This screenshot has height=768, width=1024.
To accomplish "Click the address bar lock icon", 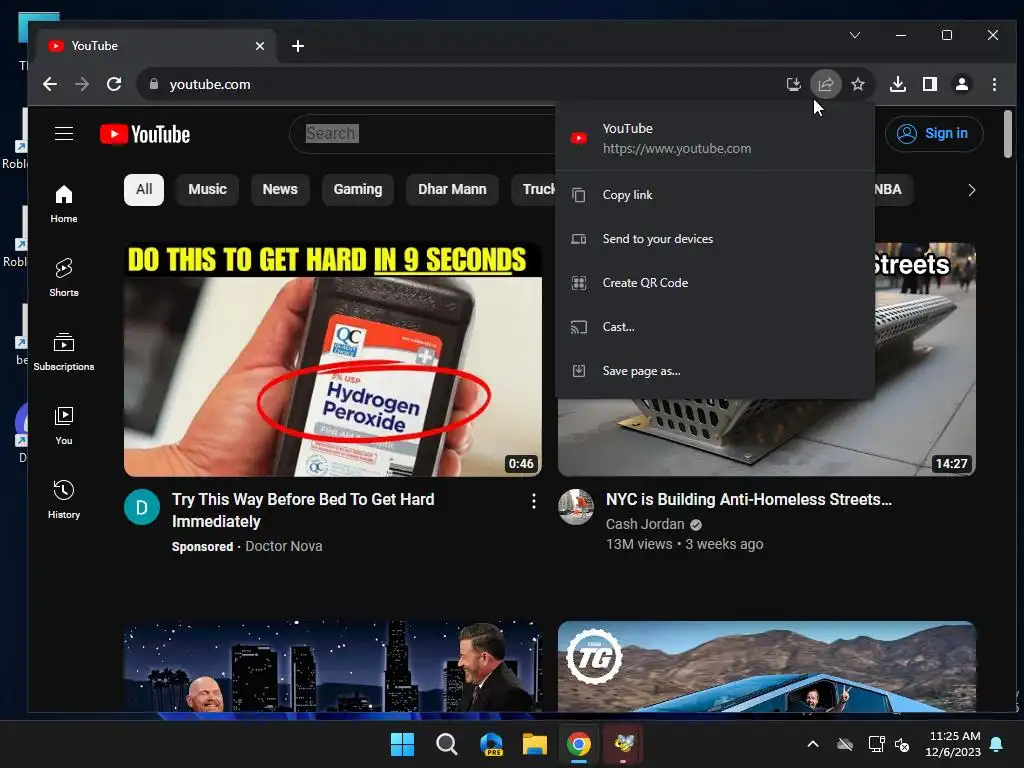I will point(153,84).
